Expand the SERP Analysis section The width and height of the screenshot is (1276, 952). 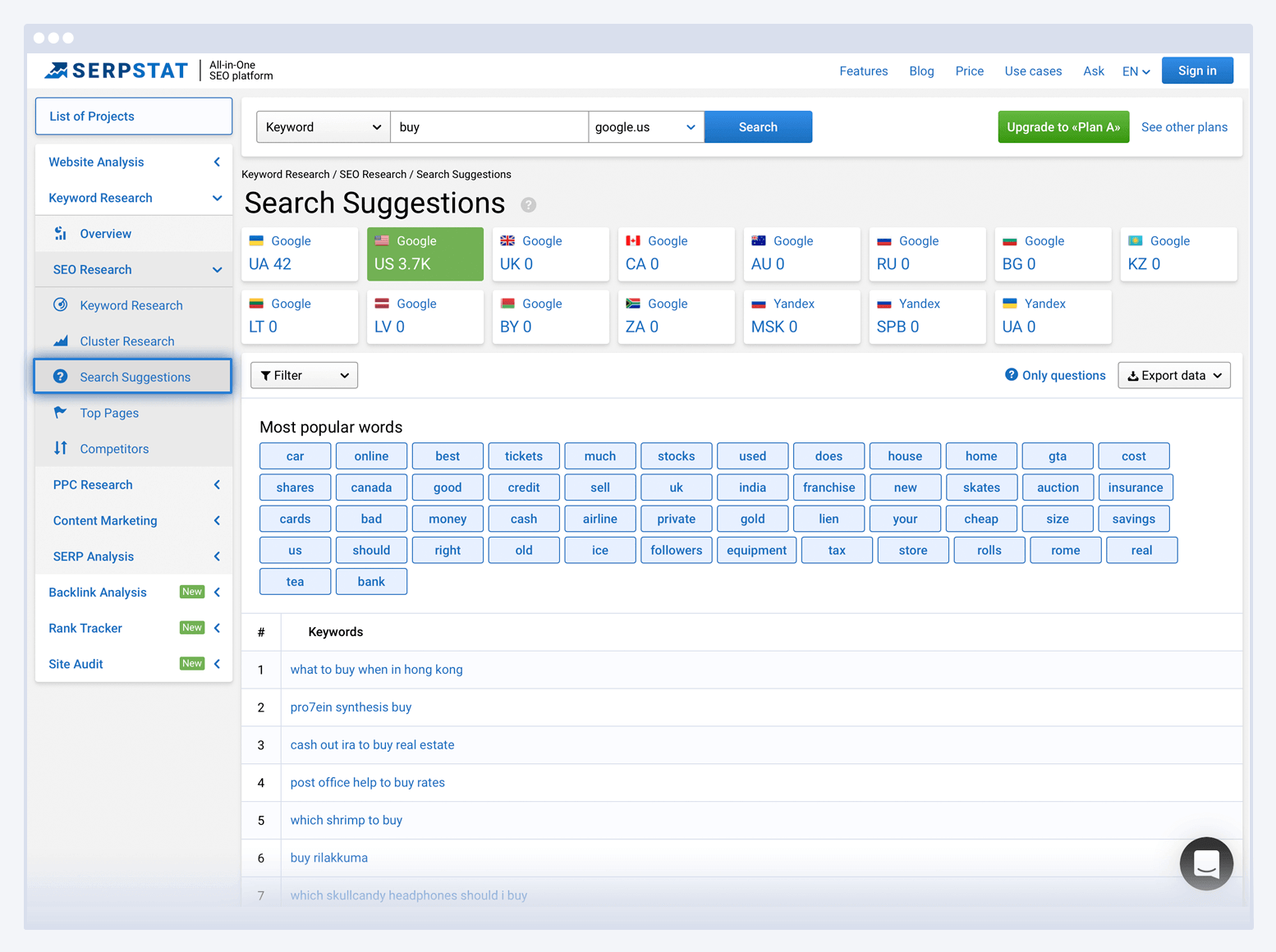click(134, 556)
